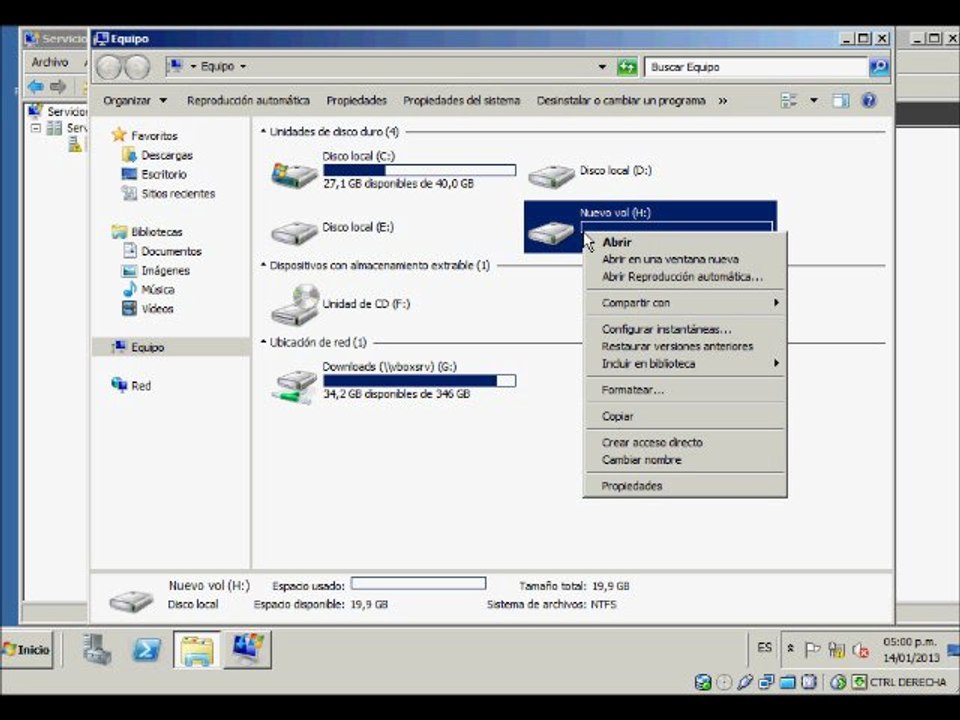Open Escritorio in the navigation pane
Image resolution: width=960 pixels, height=720 pixels.
163,174
